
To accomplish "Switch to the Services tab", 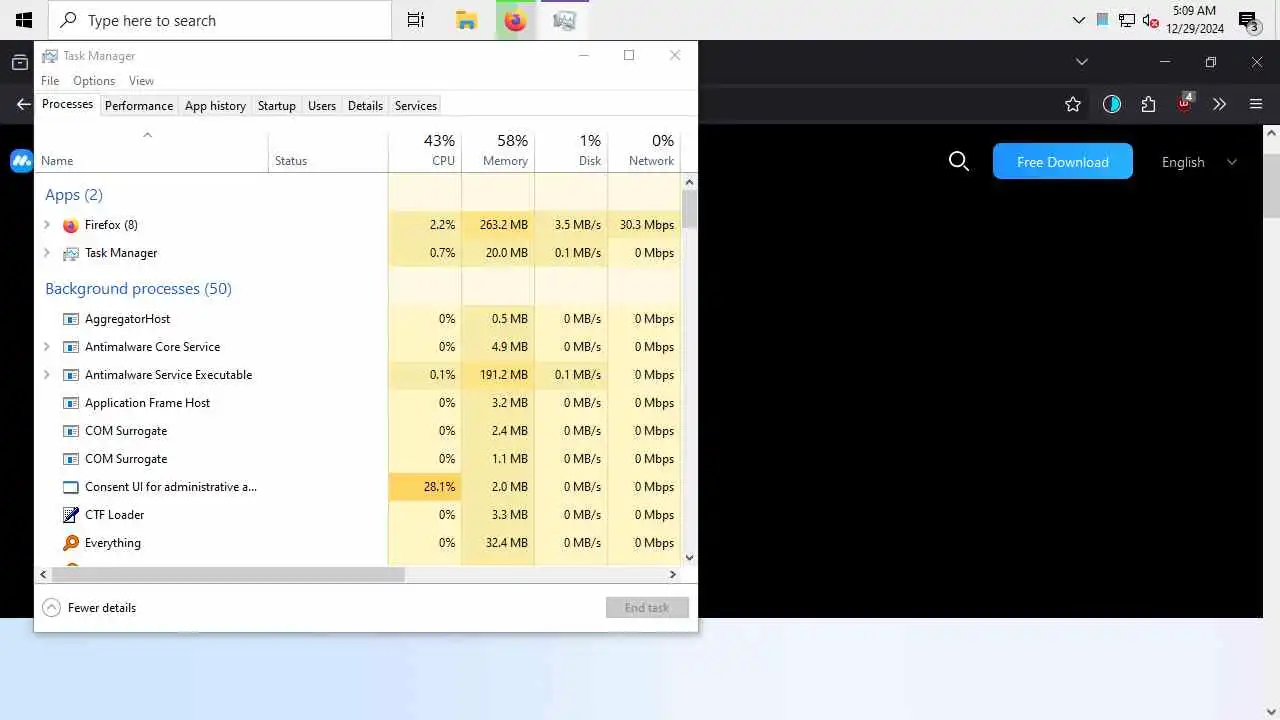I will coord(416,106).
